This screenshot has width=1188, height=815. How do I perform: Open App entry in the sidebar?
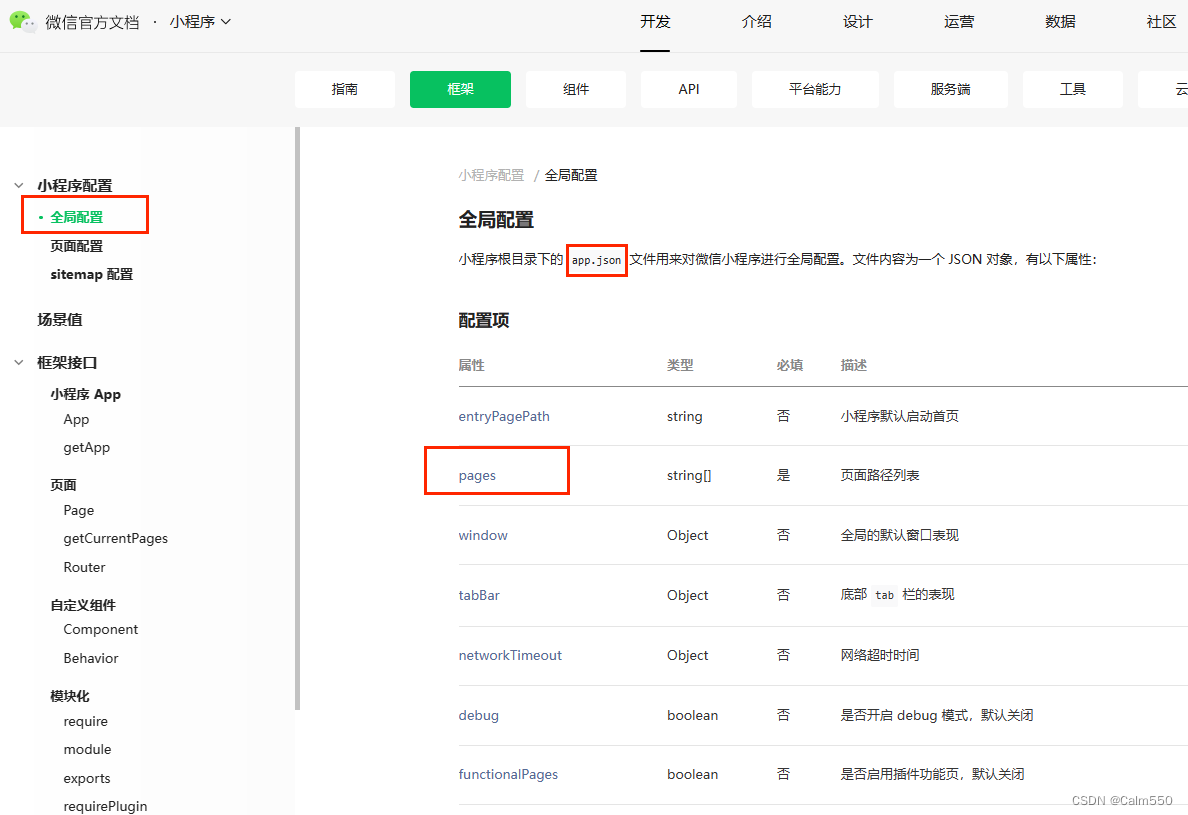coord(77,420)
